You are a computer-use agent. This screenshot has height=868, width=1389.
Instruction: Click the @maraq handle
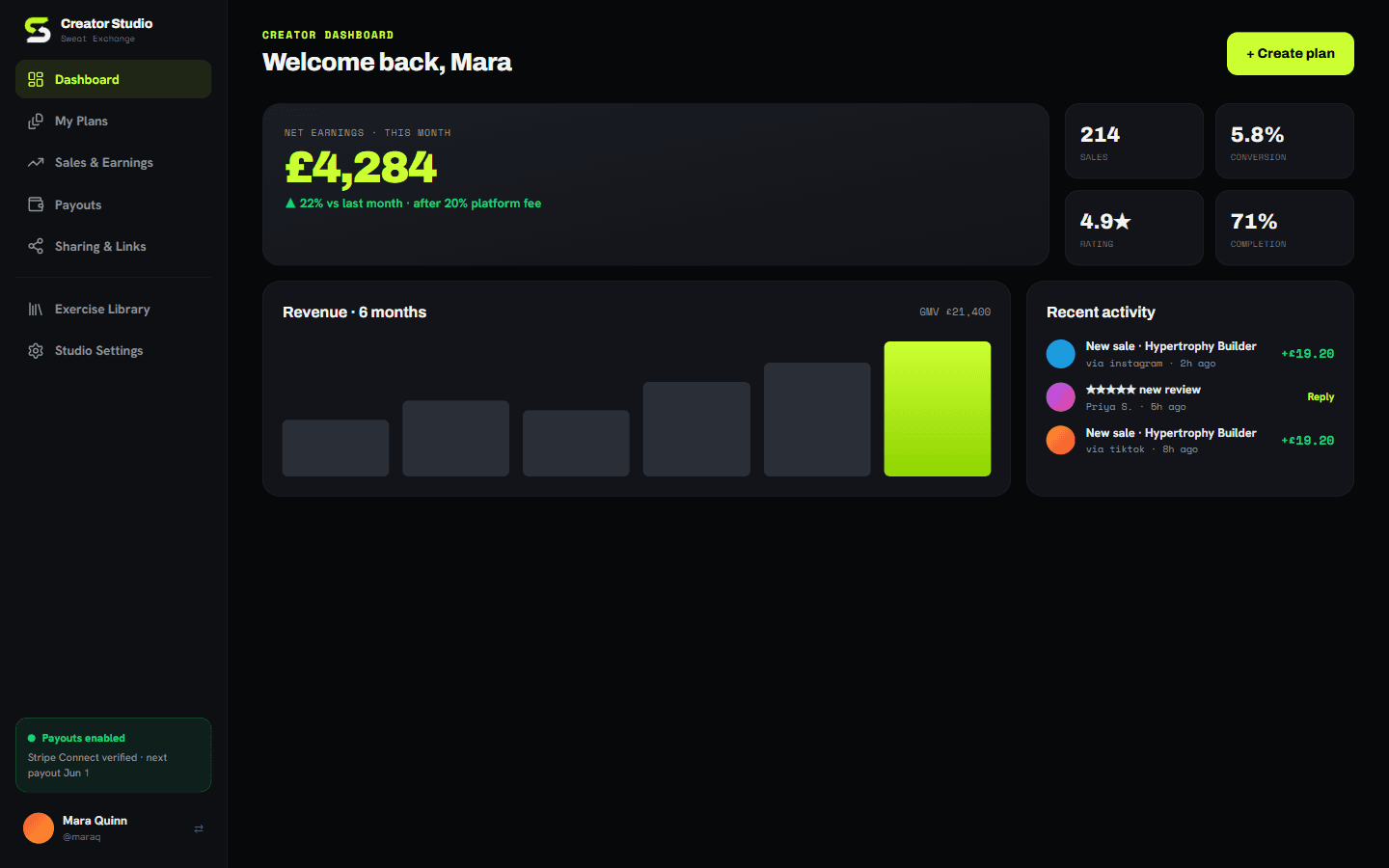click(x=82, y=837)
